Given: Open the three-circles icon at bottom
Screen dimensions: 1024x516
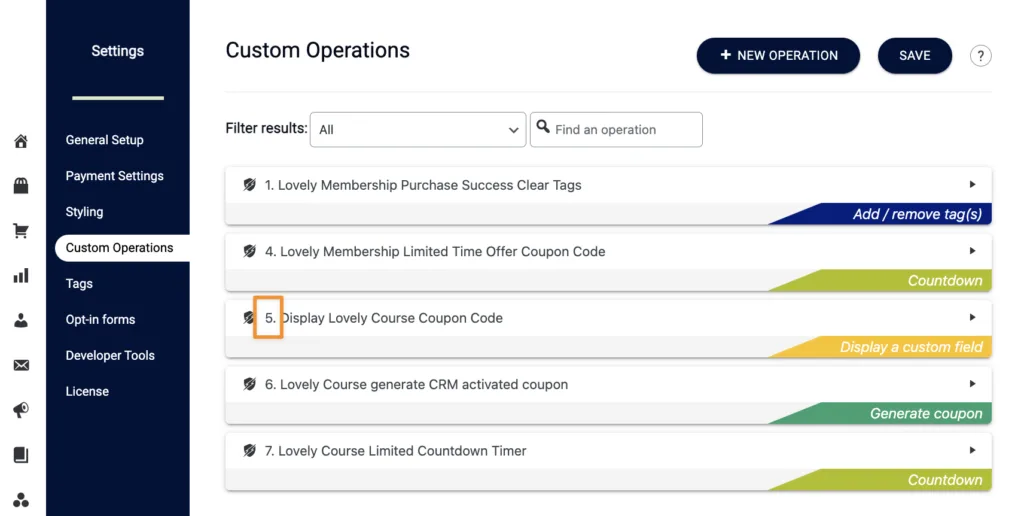Looking at the screenshot, I should 21,500.
